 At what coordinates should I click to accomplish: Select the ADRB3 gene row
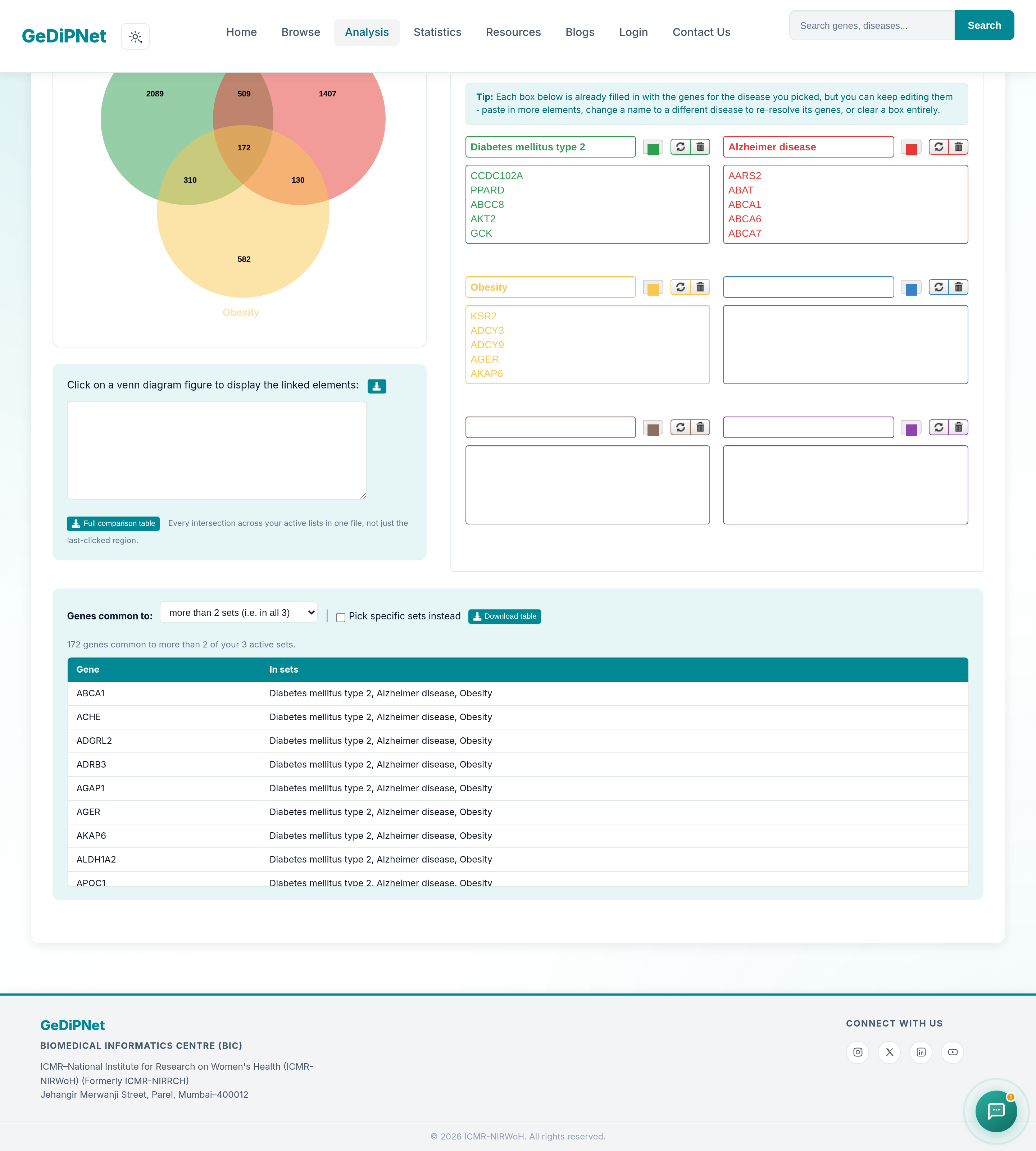(517, 764)
